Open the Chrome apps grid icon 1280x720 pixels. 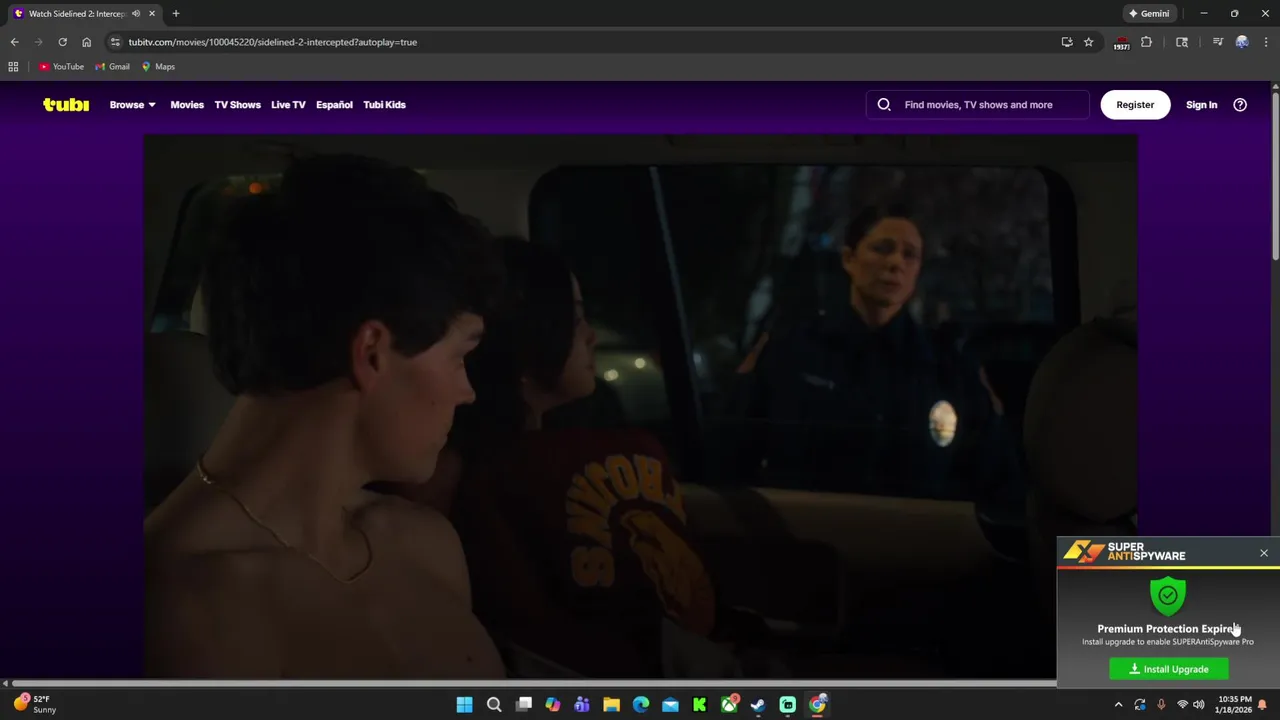[x=13, y=67]
